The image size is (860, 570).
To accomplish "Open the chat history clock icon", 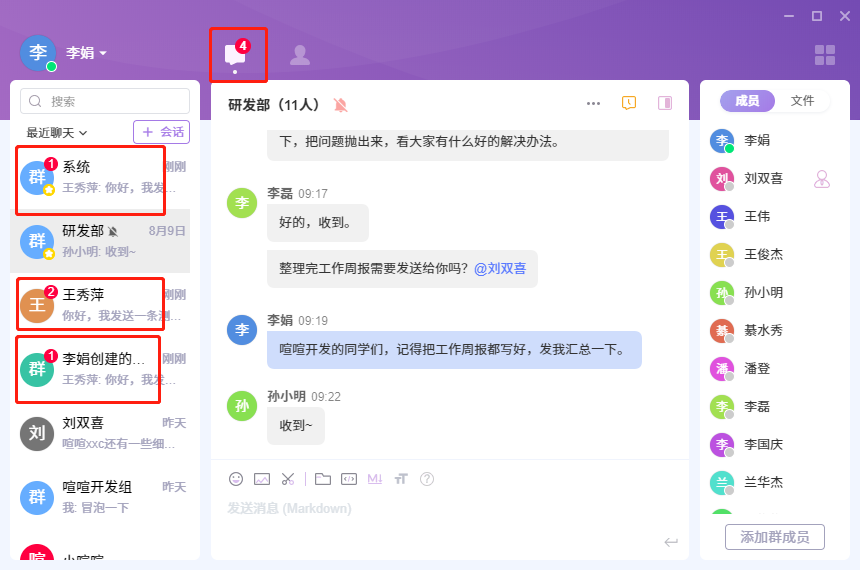I will pyautogui.click(x=629, y=103).
